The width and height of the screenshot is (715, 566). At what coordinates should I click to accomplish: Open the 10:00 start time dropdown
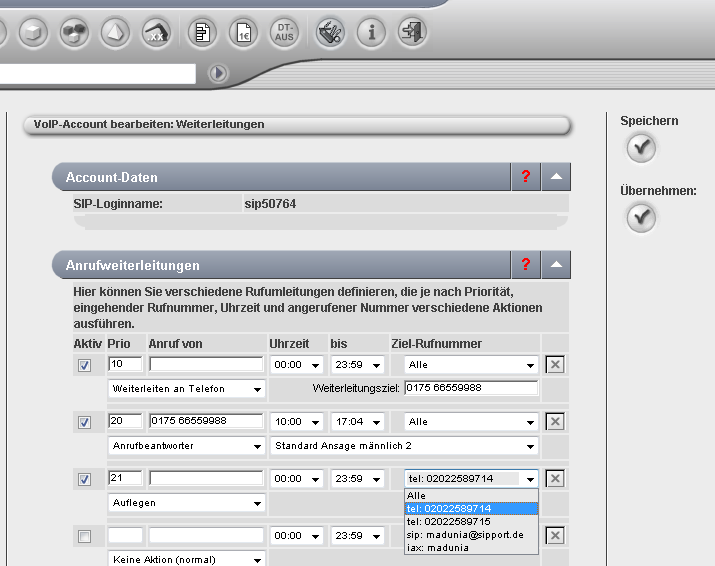tap(297, 422)
